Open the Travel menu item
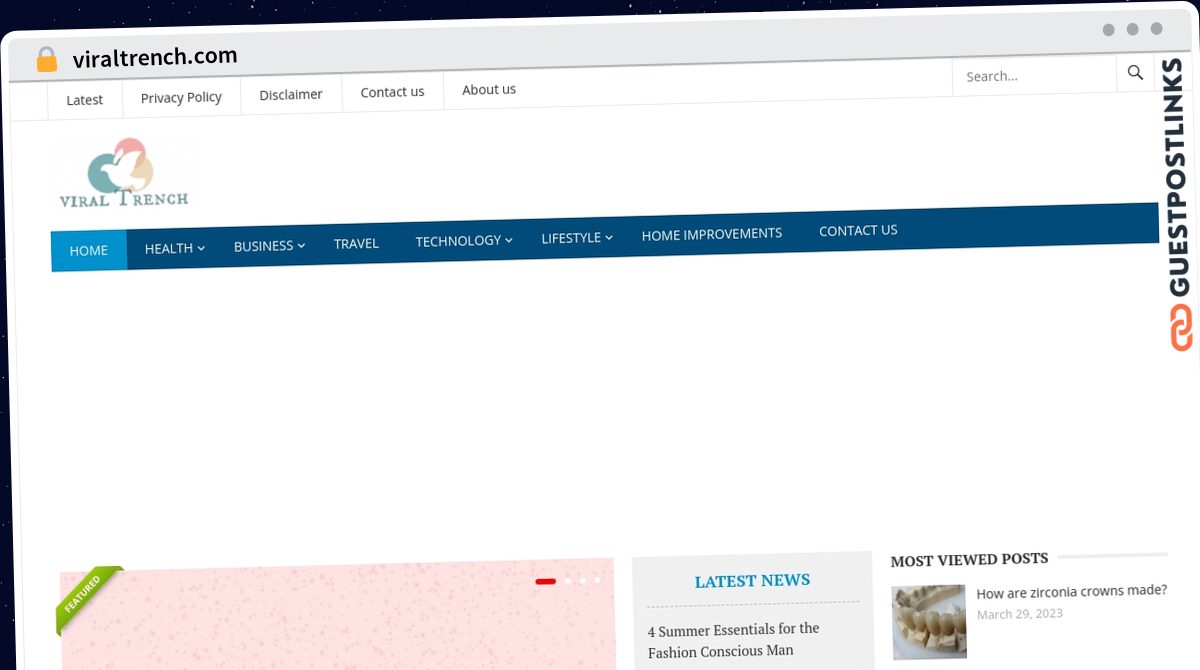 pos(356,243)
